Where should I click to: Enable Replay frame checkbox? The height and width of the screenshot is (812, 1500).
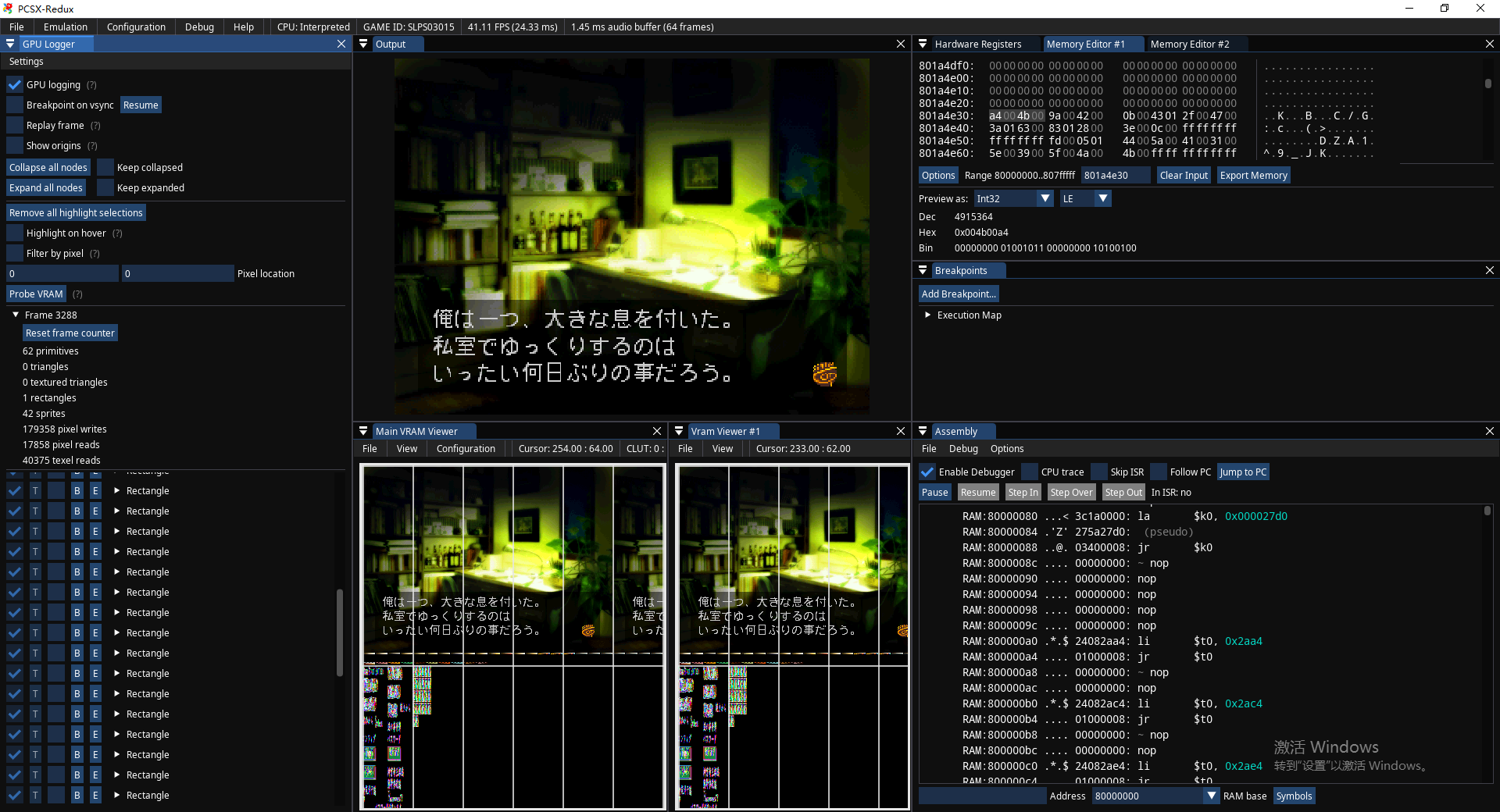[15, 126]
